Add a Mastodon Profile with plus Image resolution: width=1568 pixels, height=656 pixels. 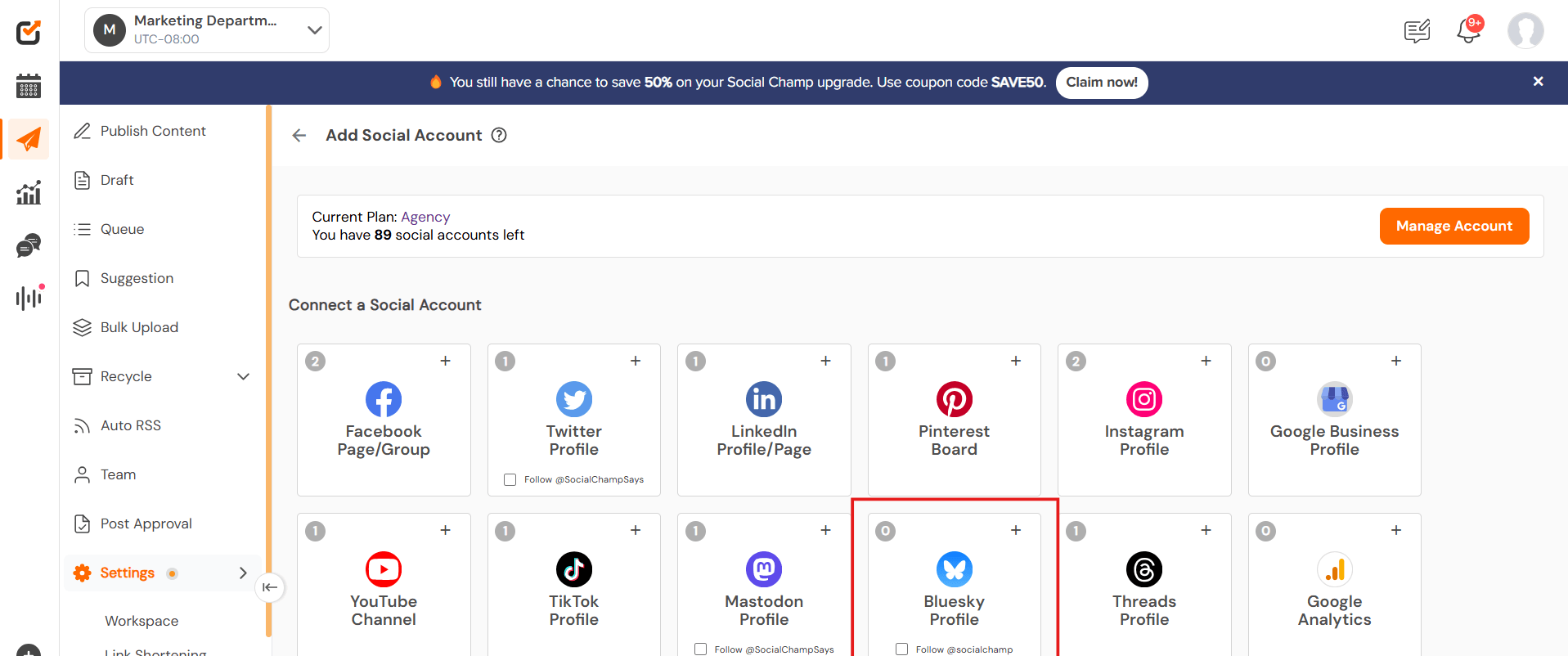coord(826,530)
